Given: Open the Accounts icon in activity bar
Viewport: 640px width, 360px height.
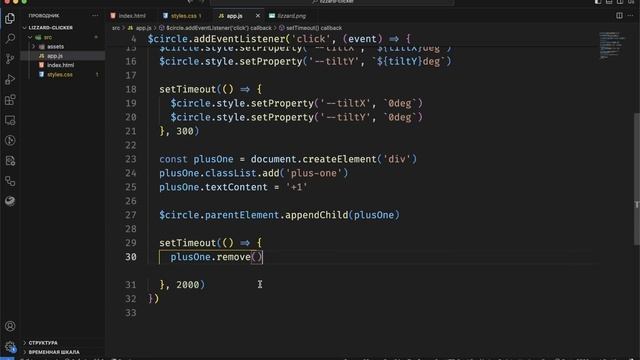Looking at the screenshot, I should [x=10, y=326].
